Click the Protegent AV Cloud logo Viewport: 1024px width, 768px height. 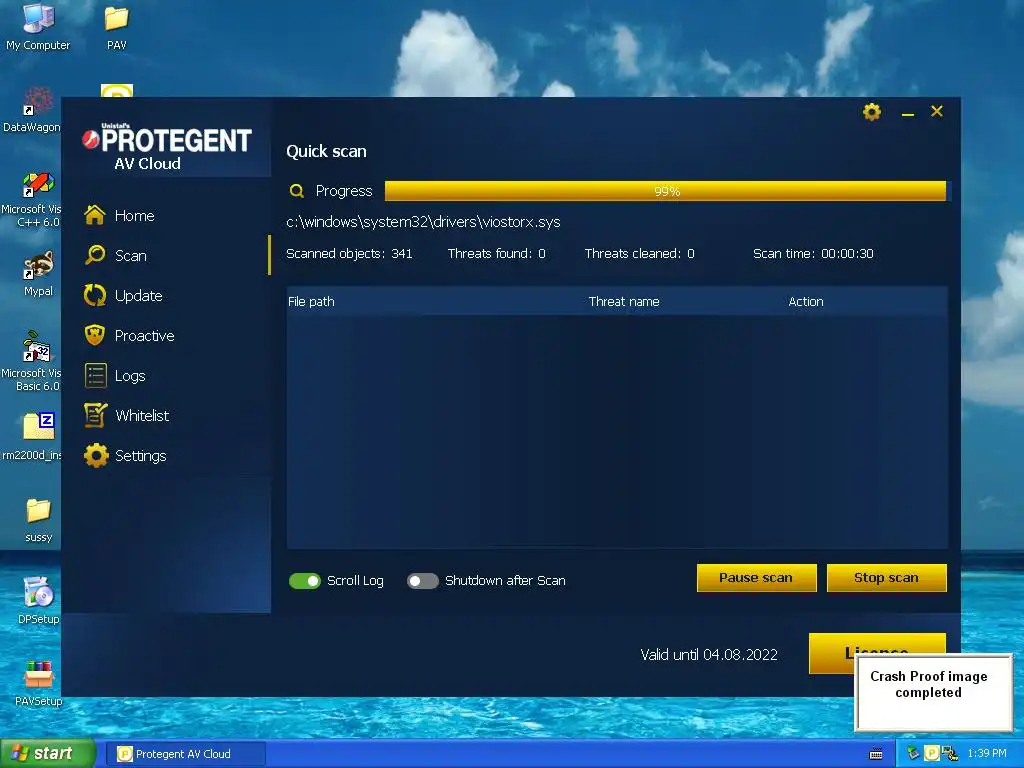click(x=167, y=147)
